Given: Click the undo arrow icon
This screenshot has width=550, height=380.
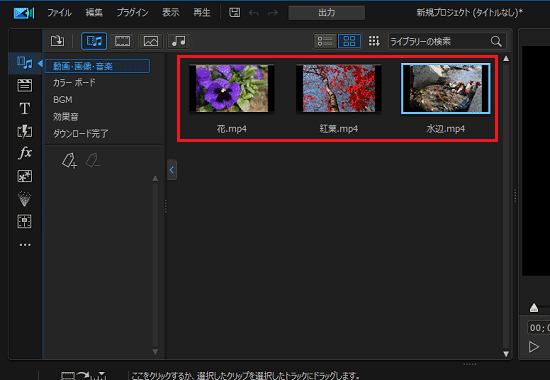Looking at the screenshot, I should pos(254,13).
